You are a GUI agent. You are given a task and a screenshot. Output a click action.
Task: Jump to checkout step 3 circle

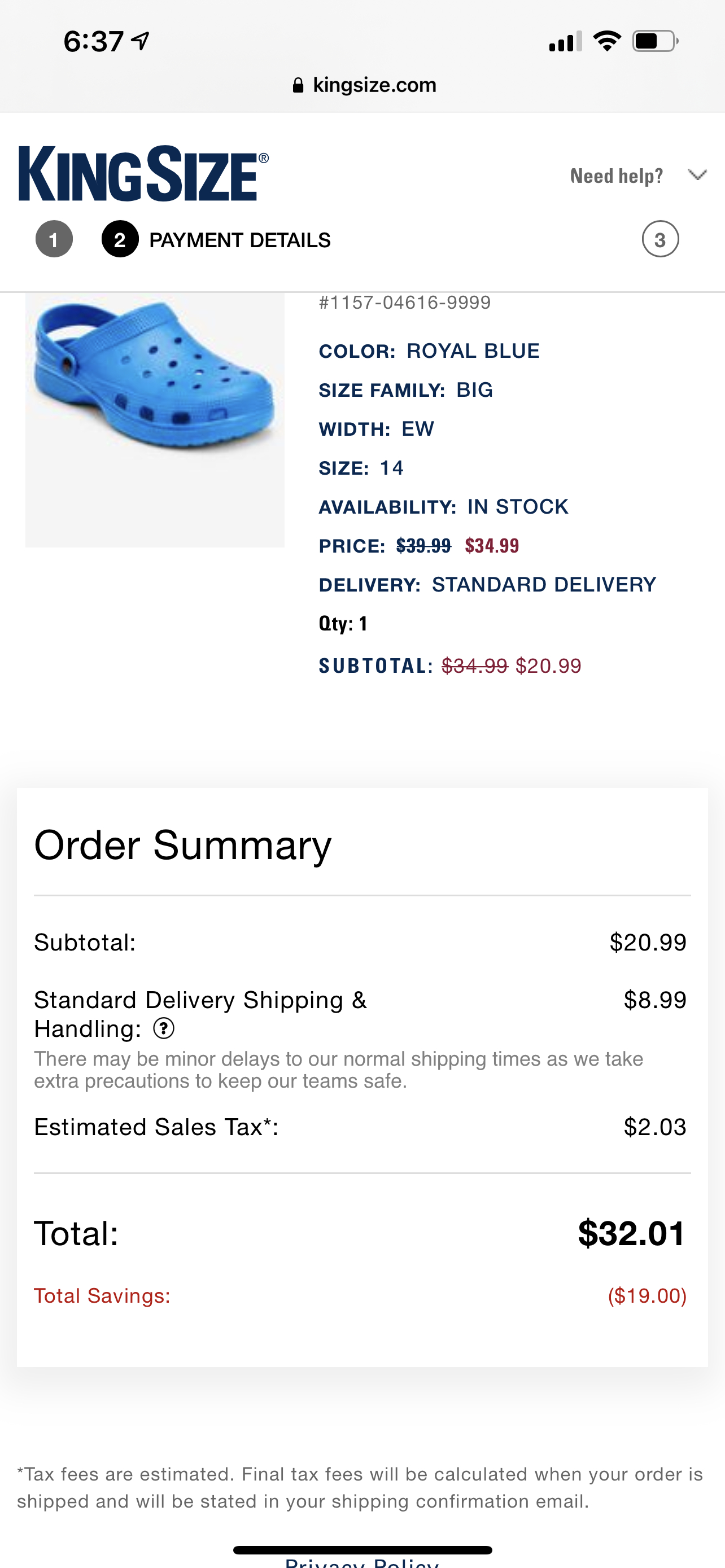click(660, 239)
